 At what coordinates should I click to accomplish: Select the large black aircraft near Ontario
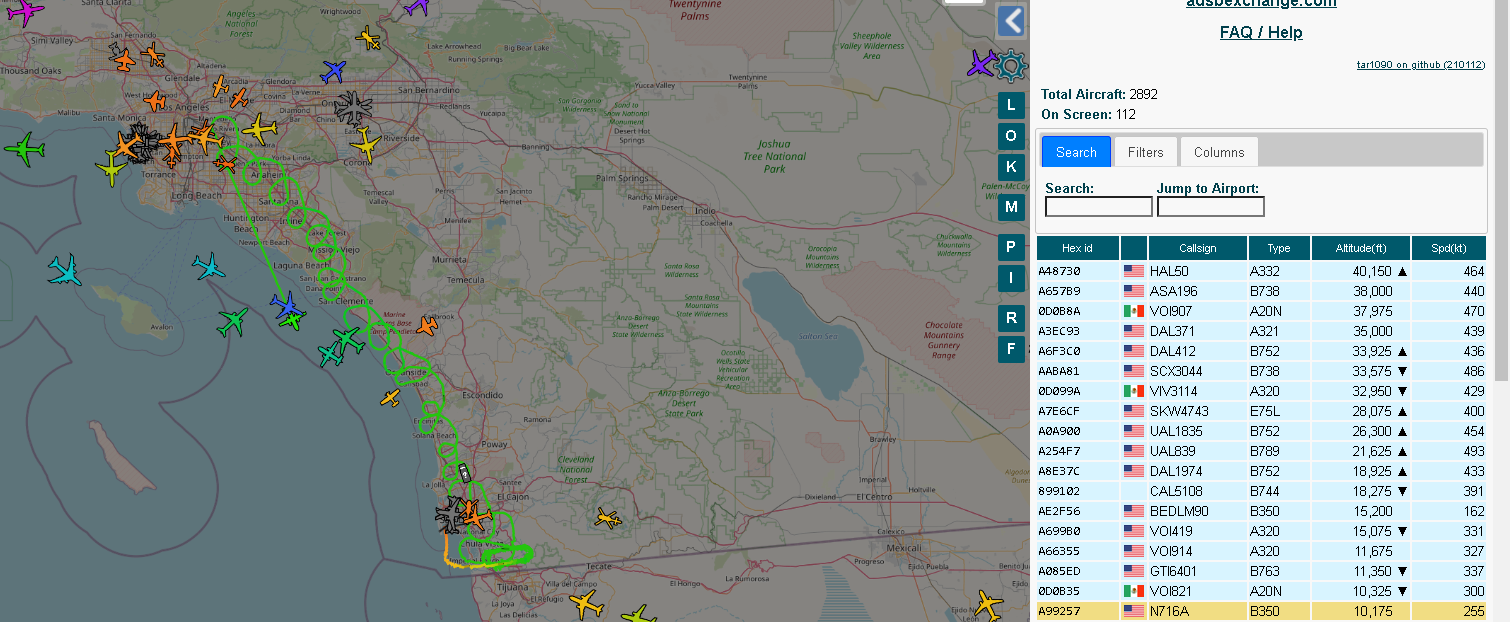[x=353, y=107]
